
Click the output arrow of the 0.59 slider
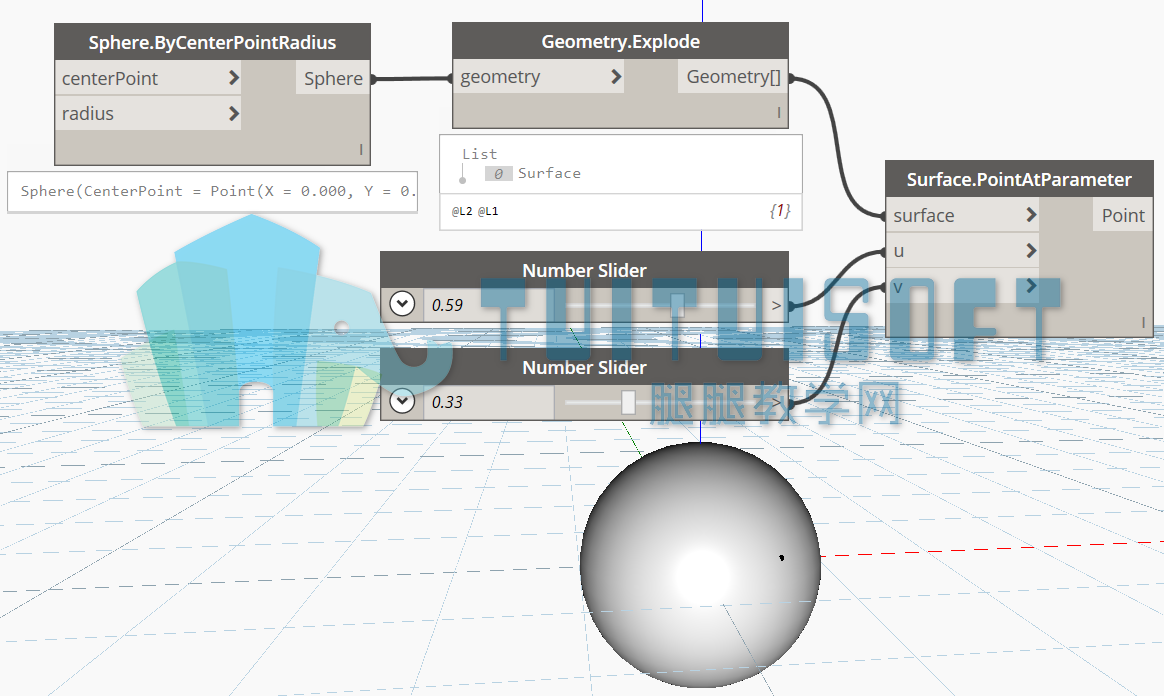(x=776, y=305)
